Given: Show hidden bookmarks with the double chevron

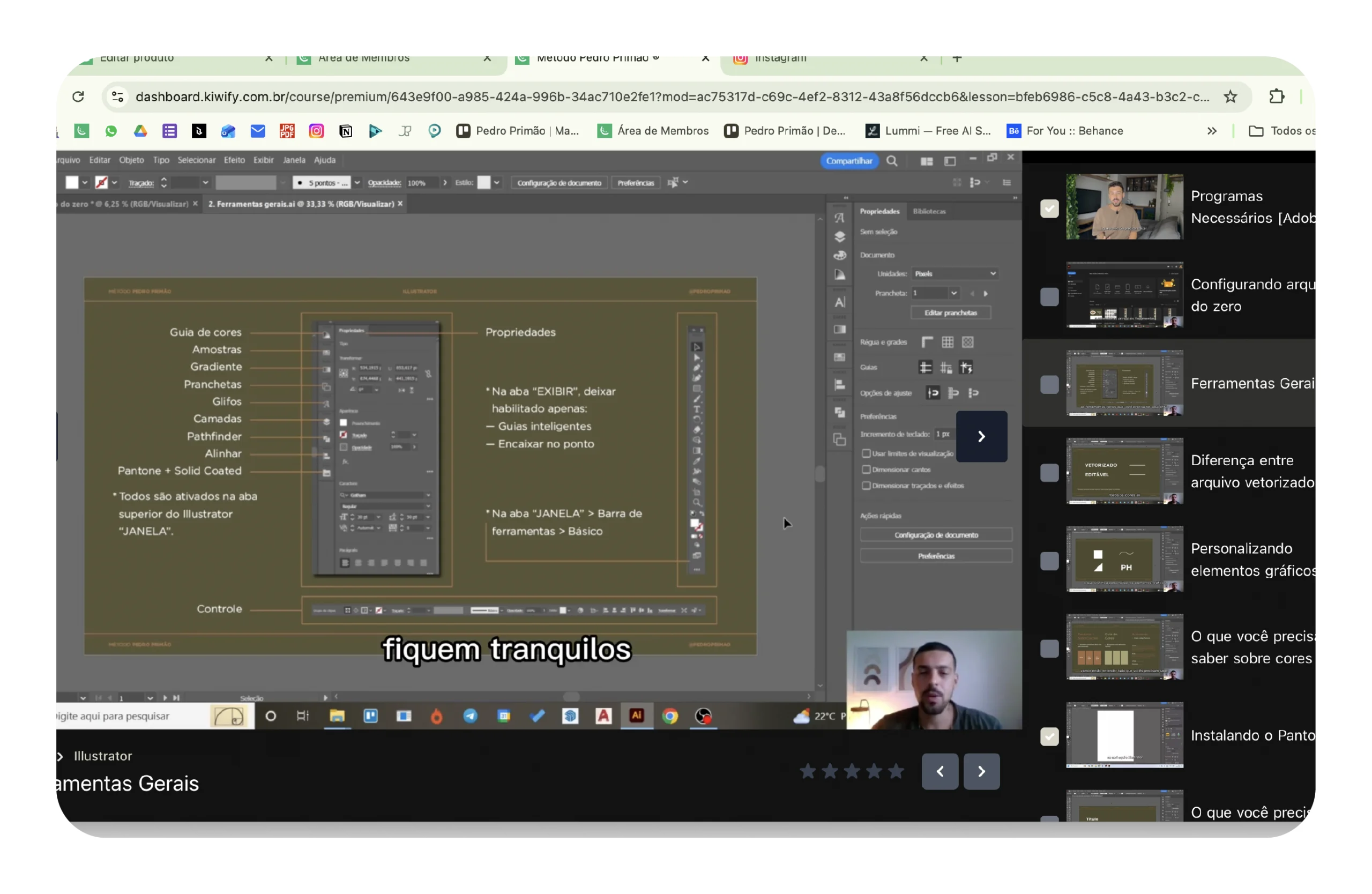Looking at the screenshot, I should pyautogui.click(x=1212, y=131).
